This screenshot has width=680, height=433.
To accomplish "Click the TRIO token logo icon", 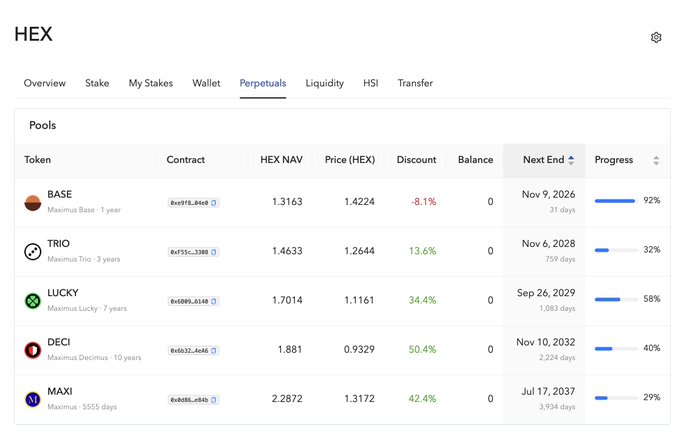I will (33, 252).
